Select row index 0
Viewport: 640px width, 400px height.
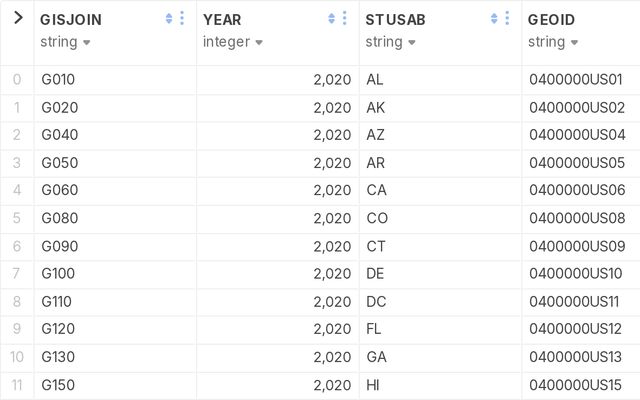tap(17, 79)
